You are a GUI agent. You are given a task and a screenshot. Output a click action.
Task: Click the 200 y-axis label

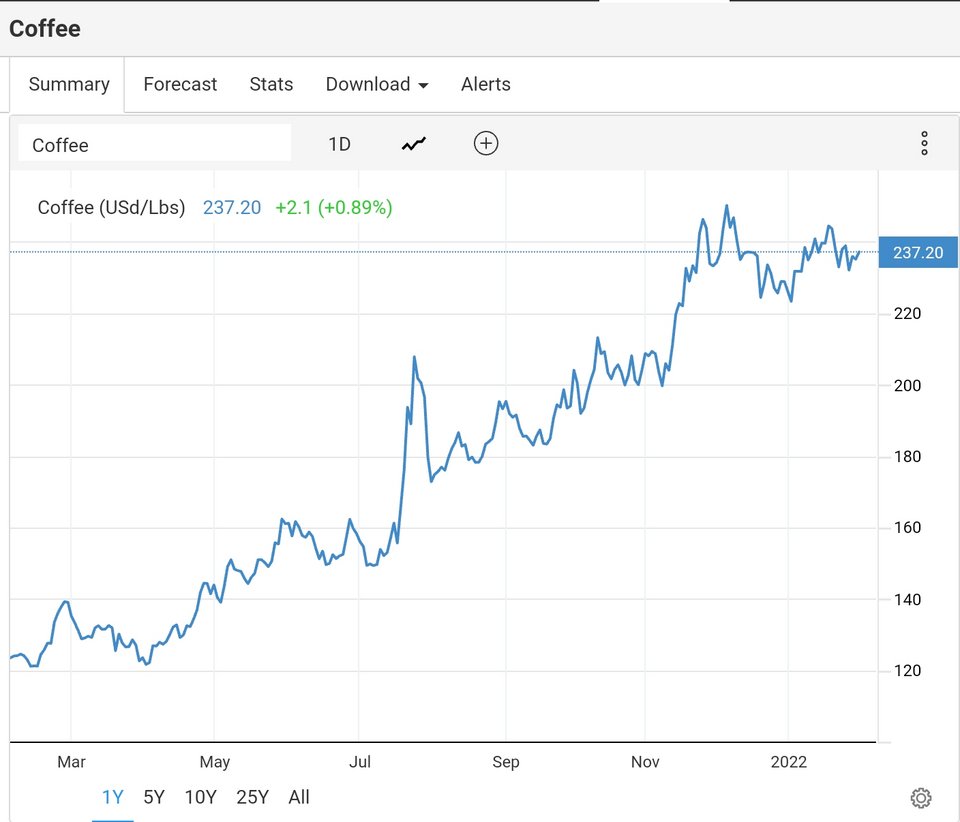point(907,386)
